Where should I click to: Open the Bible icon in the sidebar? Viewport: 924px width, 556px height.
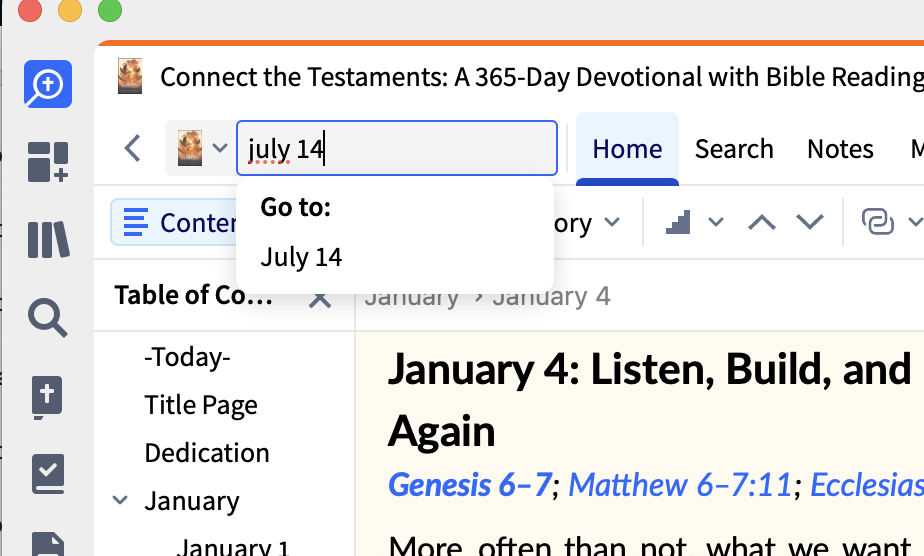coord(47,397)
